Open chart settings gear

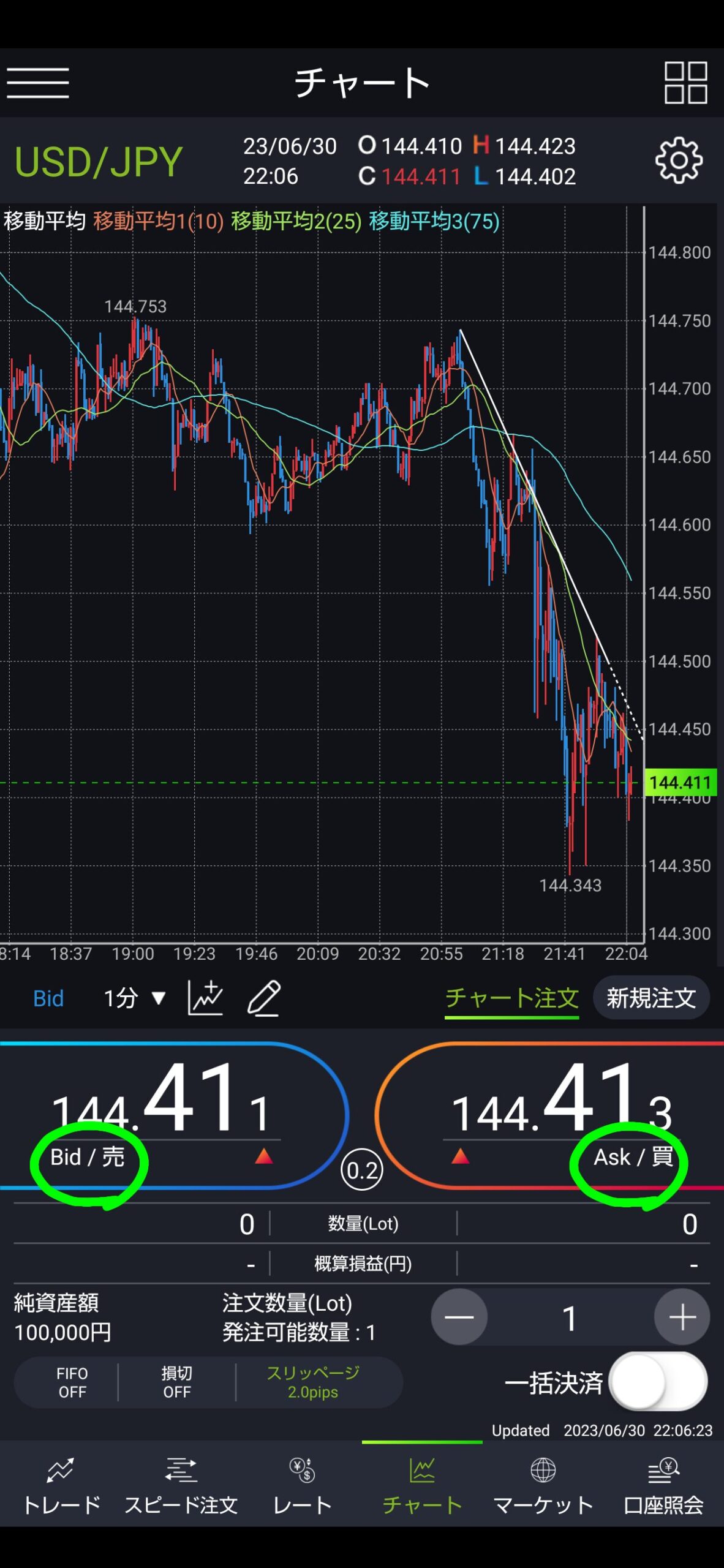tap(679, 160)
